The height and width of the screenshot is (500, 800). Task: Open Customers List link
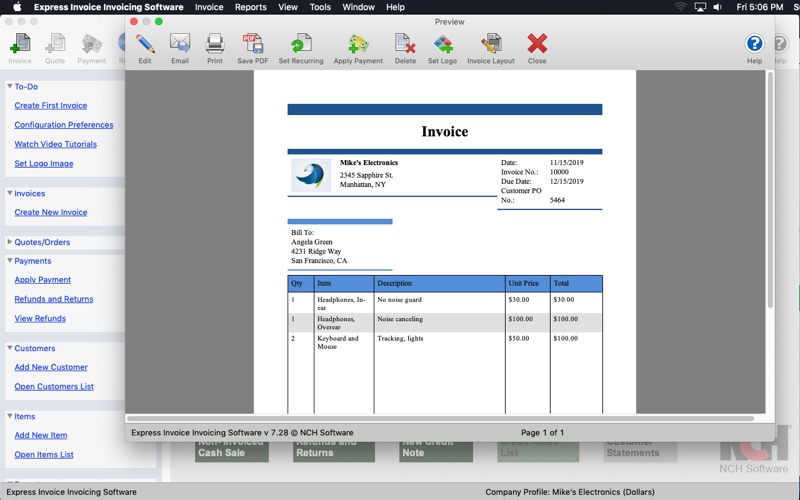[x=54, y=386]
